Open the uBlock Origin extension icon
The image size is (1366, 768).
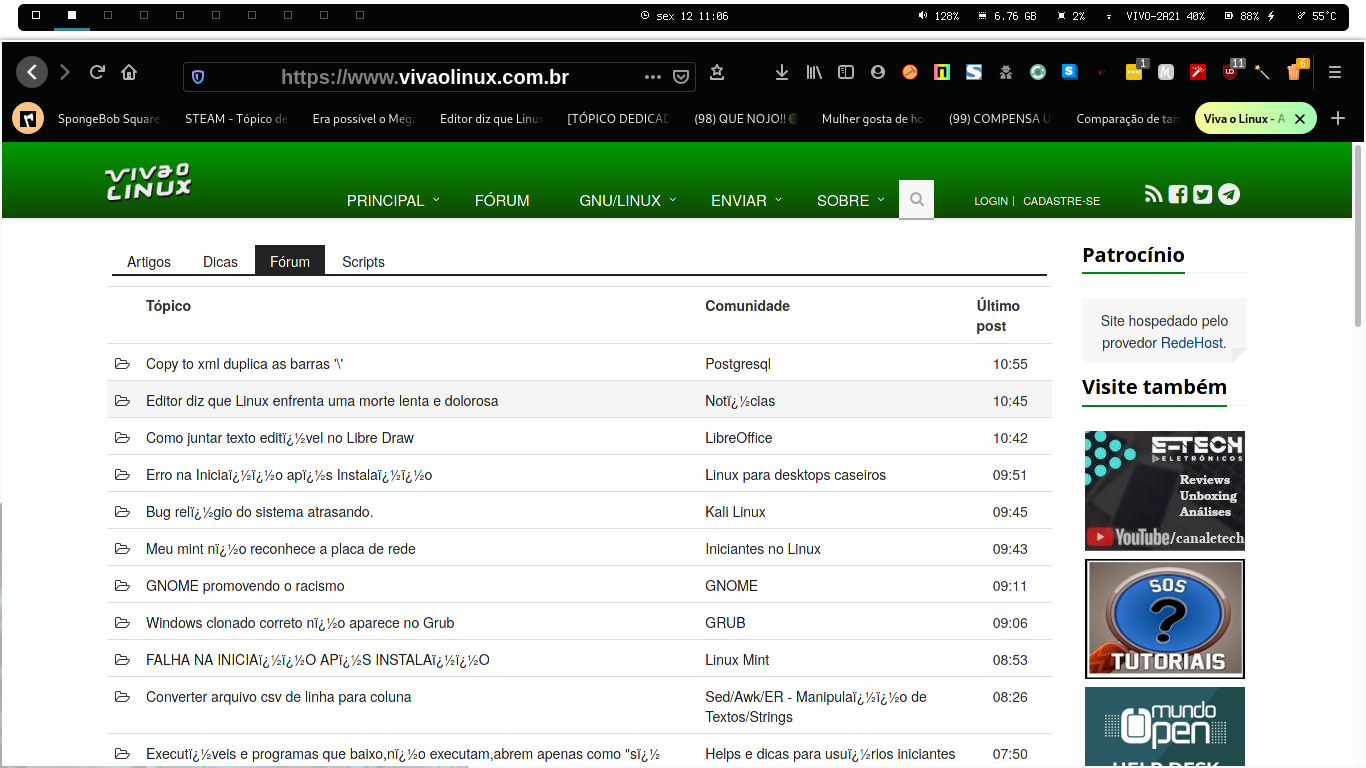click(x=1229, y=72)
